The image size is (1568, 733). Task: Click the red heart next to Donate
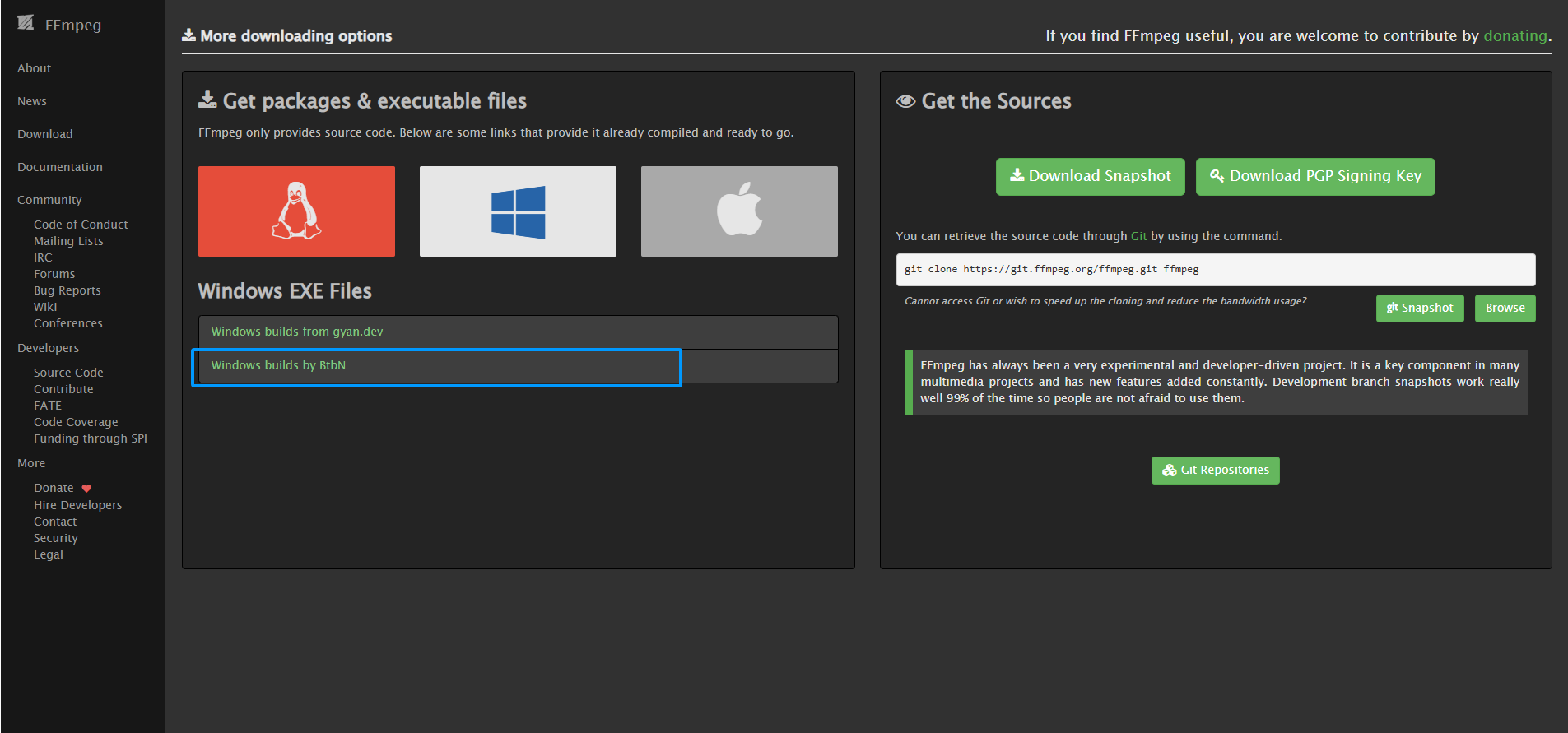86,489
